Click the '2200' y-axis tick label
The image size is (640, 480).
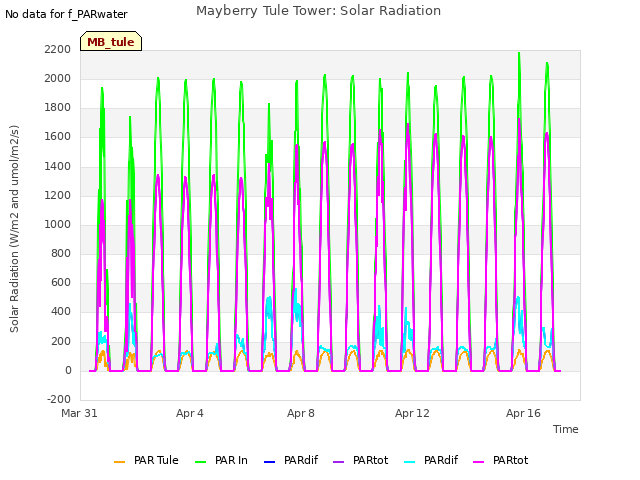(x=58, y=49)
